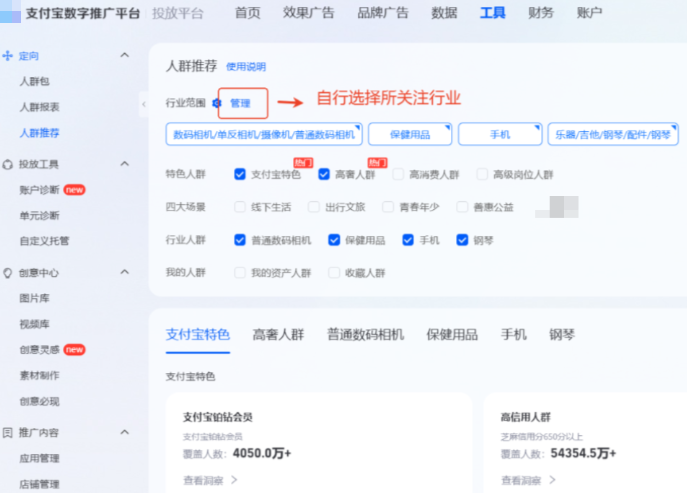Image resolution: width=687 pixels, height=493 pixels.
Task: Click the new badge on 账户诊断
Action: pos(74,190)
